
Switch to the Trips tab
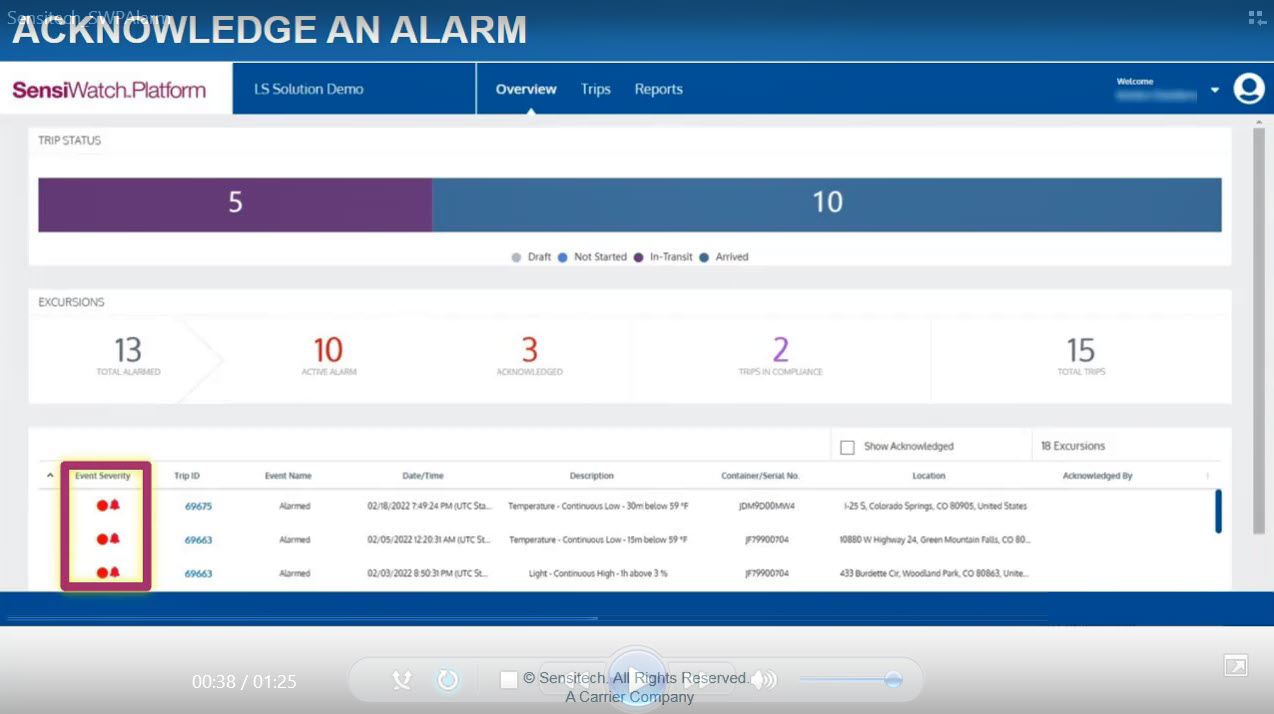(x=595, y=89)
